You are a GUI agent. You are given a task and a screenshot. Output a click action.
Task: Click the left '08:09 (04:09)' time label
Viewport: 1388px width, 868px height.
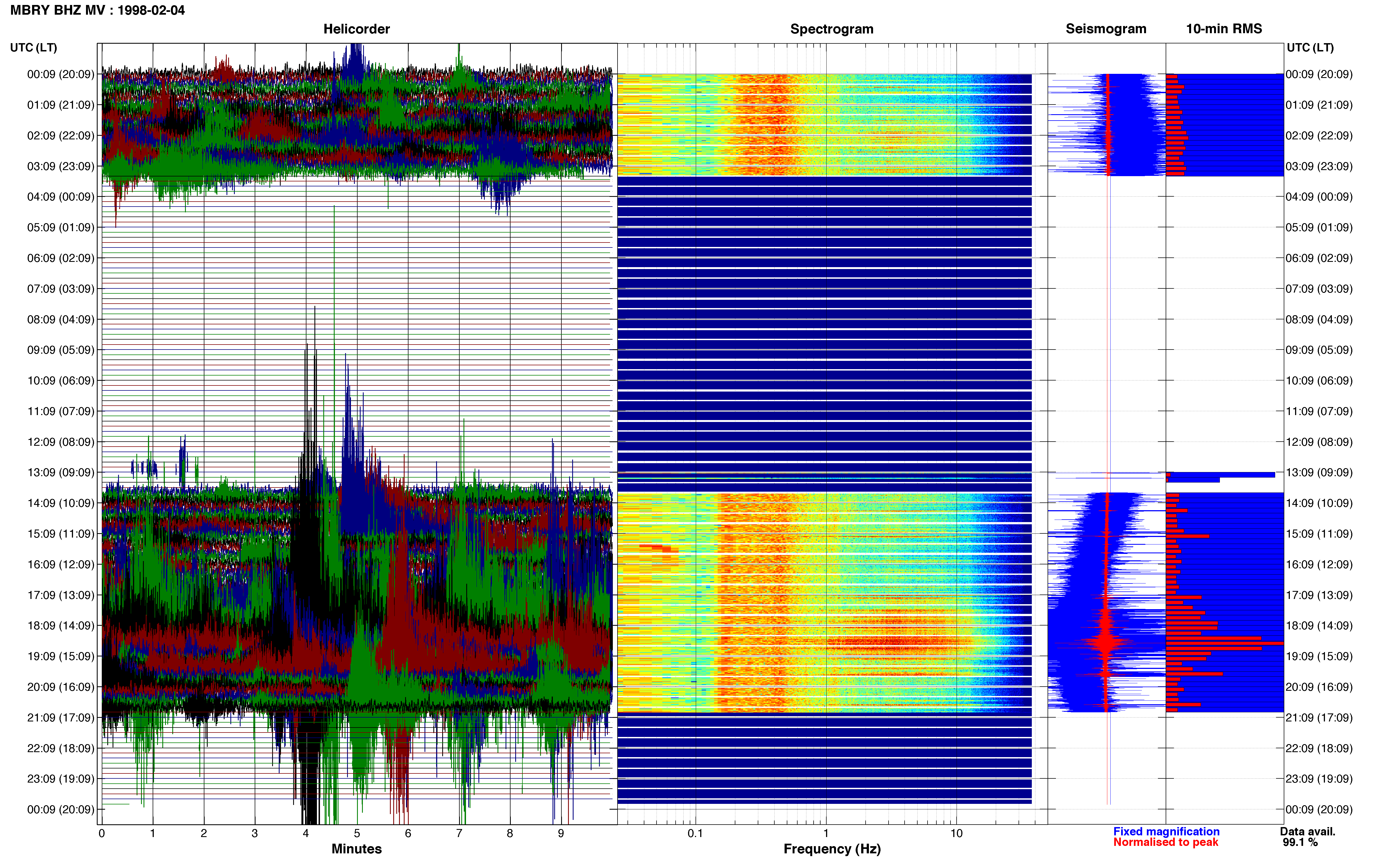61,319
